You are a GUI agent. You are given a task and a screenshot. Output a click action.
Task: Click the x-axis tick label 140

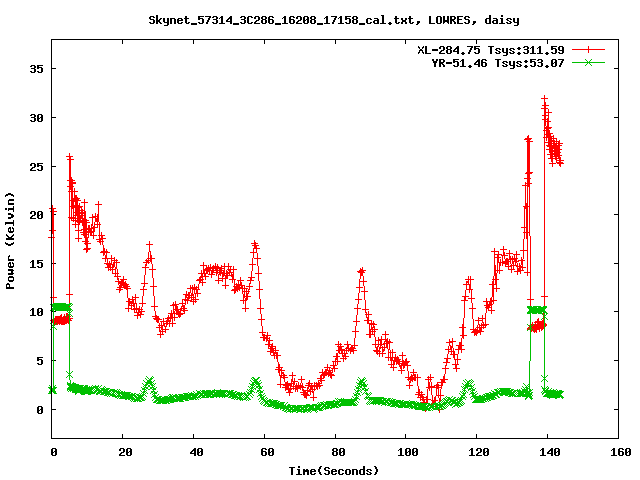click(550, 452)
